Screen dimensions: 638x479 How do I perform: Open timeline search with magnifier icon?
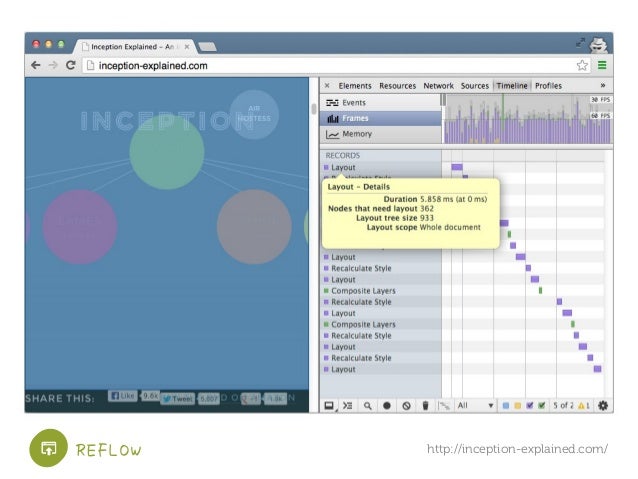coord(367,406)
